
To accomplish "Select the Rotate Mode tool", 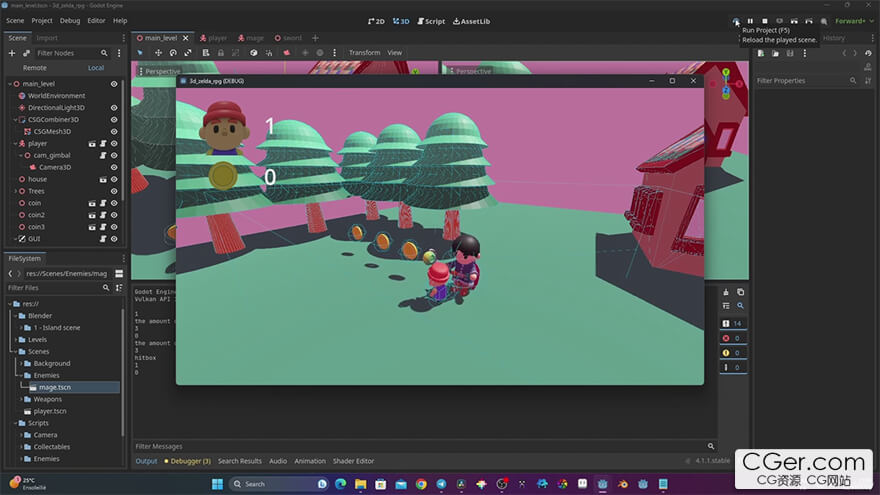I will pos(173,53).
